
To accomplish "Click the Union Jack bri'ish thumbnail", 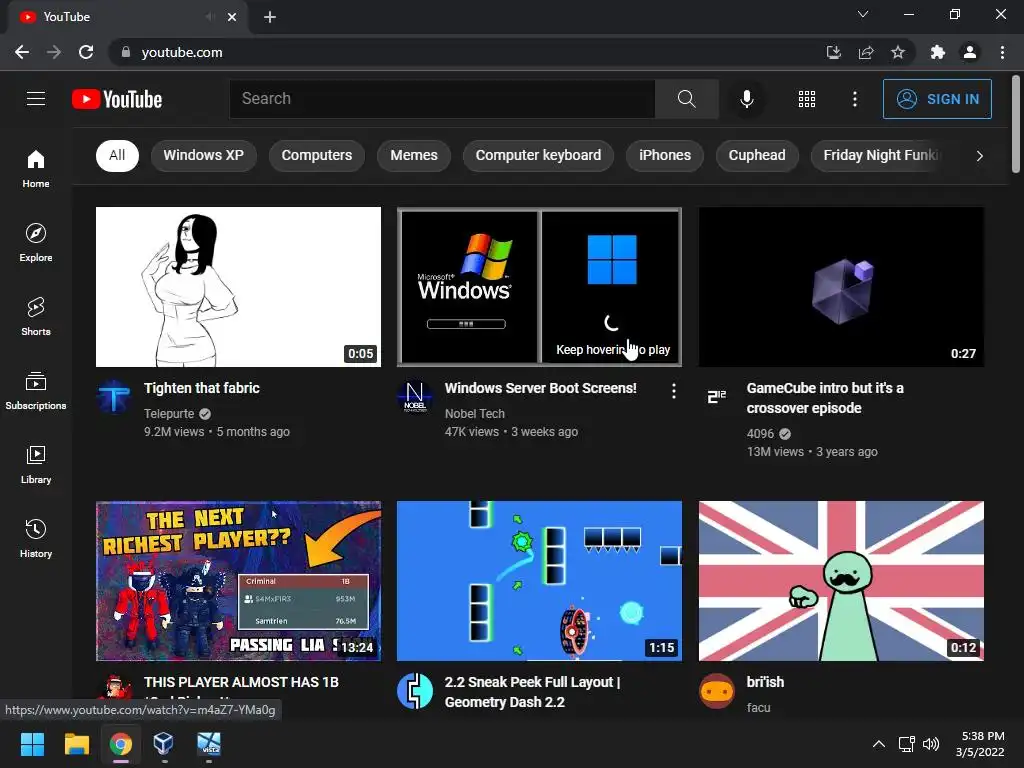I will pos(841,581).
